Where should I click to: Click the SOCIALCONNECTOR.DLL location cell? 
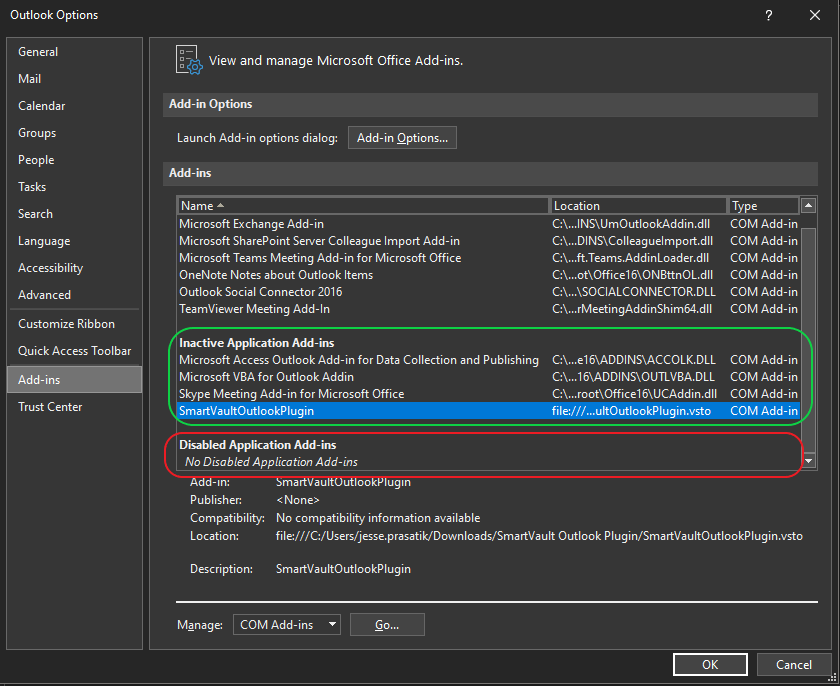[634, 292]
